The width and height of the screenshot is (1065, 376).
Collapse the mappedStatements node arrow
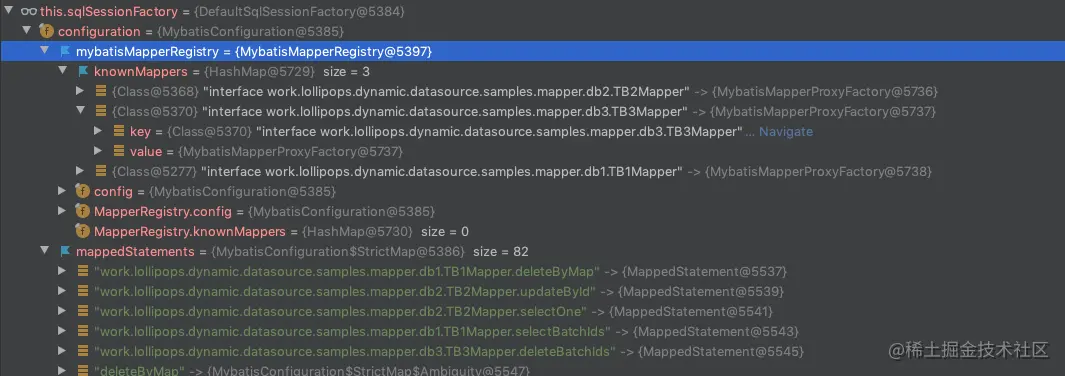pos(44,251)
